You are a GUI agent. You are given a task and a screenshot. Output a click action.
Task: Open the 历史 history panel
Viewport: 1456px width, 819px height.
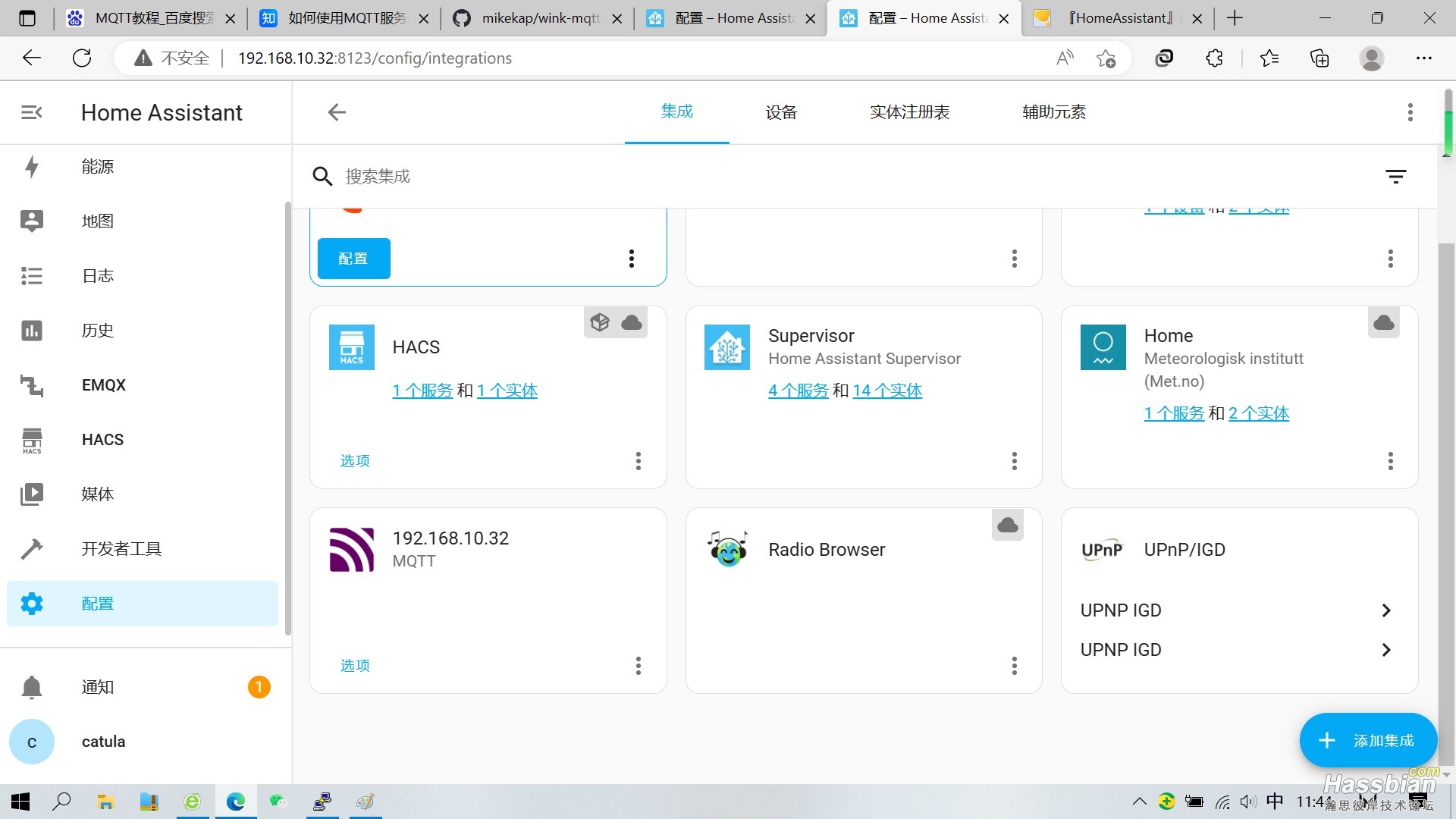143,331
